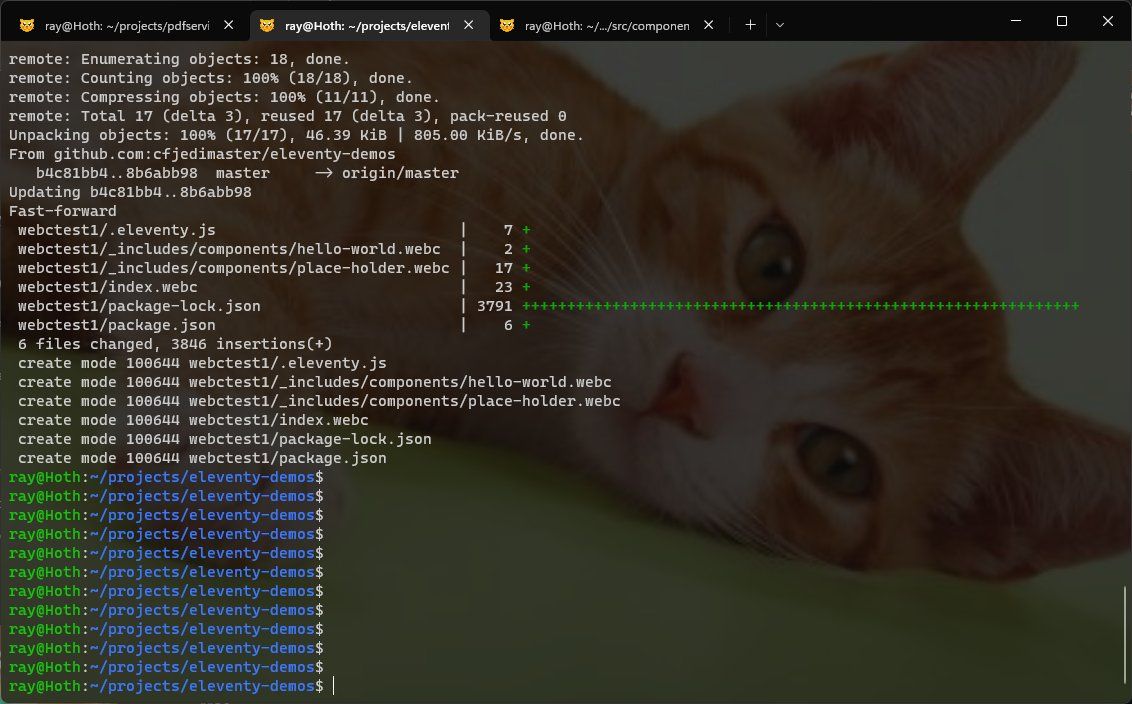Click the create mode line for place-holder.webc
The image size is (1132, 704).
click(x=319, y=401)
